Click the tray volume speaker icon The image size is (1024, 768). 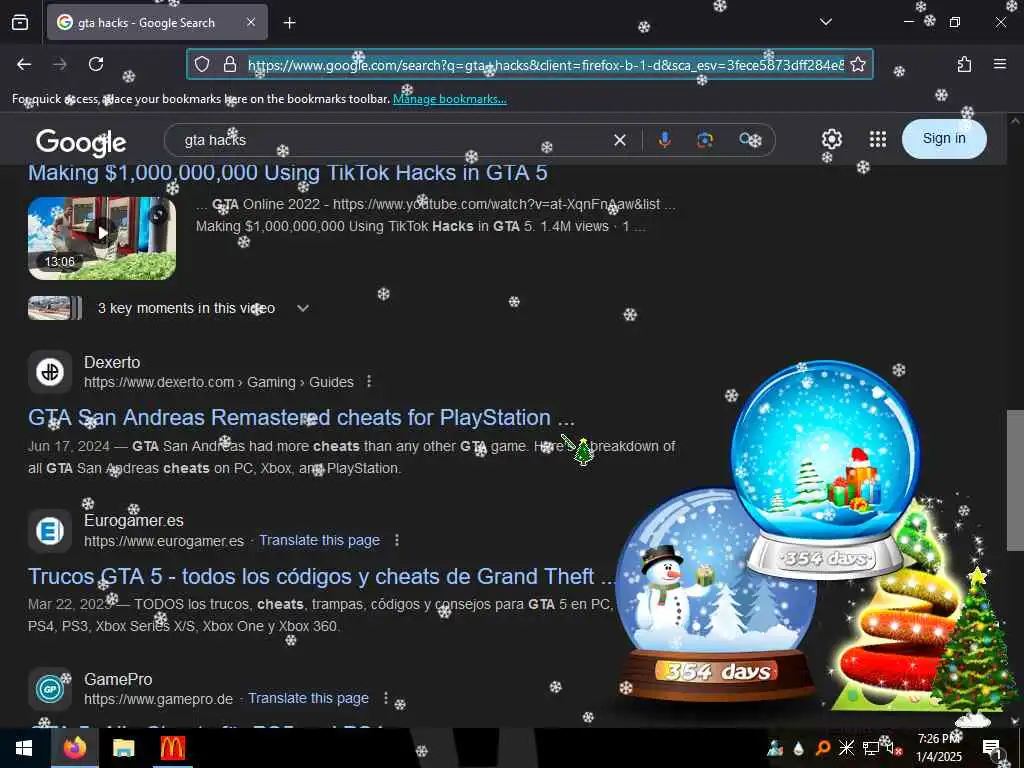tap(893, 748)
